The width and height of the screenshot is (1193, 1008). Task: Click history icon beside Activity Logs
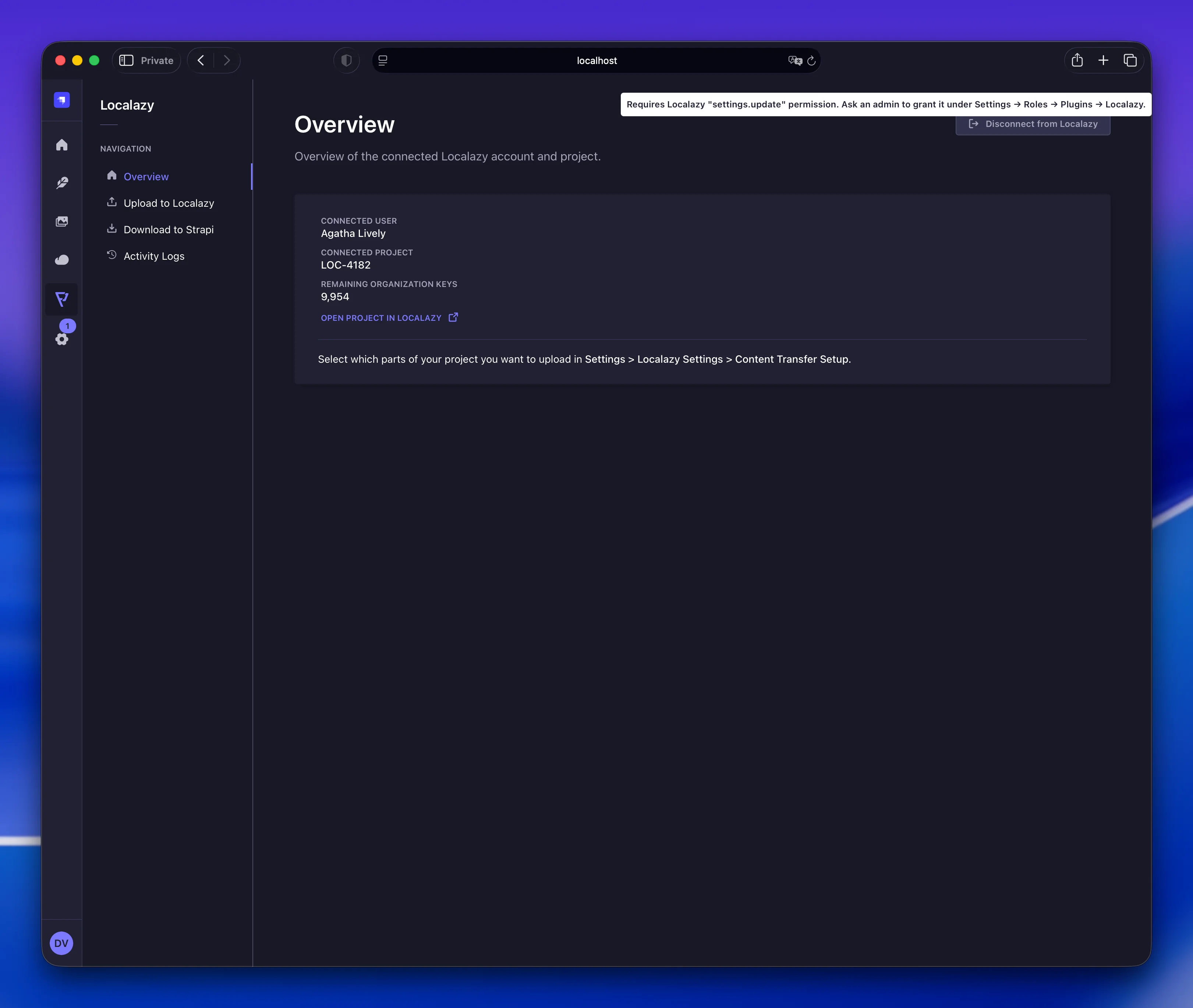click(x=111, y=255)
